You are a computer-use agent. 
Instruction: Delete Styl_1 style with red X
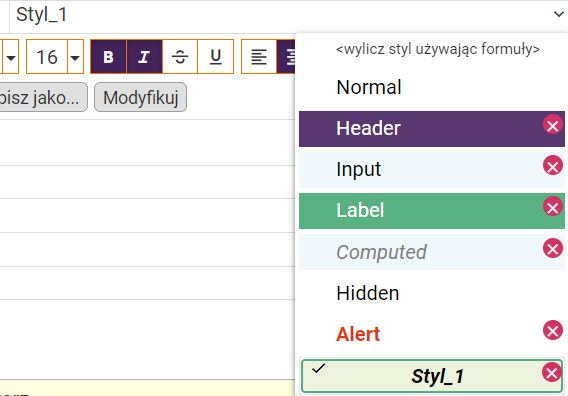[552, 372]
